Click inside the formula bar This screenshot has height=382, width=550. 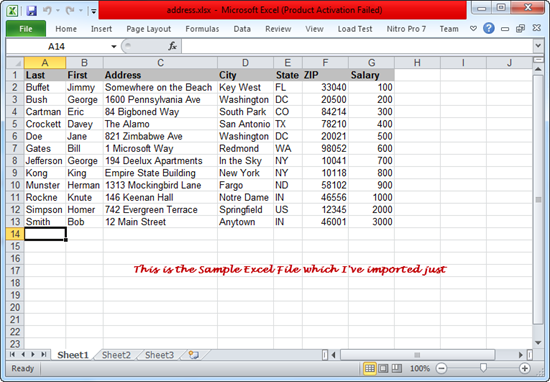click(357, 46)
